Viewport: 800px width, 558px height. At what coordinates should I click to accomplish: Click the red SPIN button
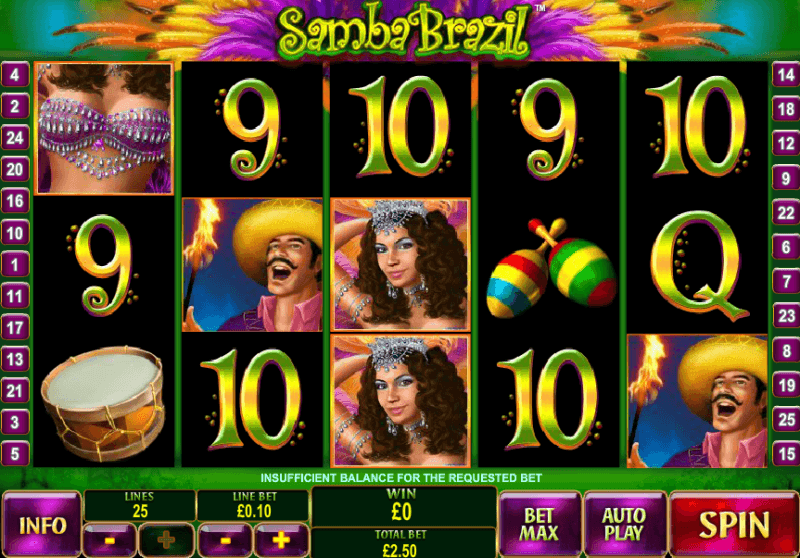click(734, 524)
